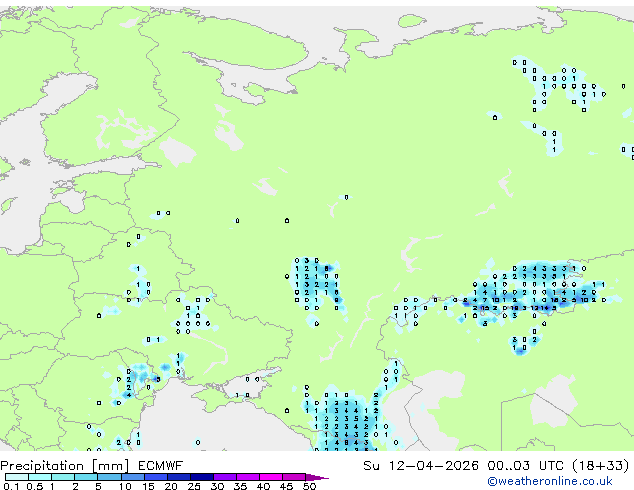Select the 'Su 12-04-2026' date text

click(421, 466)
